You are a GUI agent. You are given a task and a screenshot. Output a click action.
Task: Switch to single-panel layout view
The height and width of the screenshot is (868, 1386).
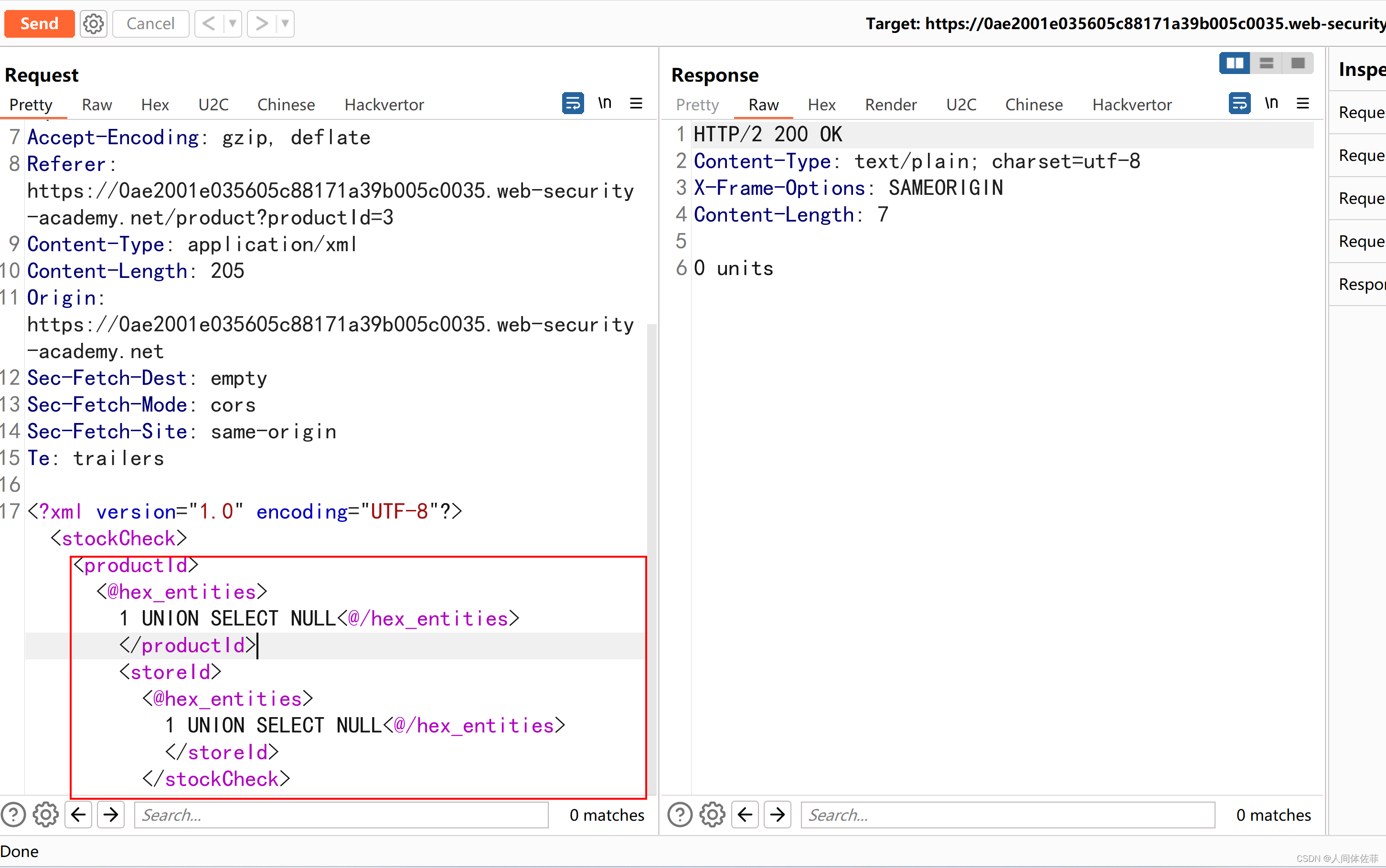coord(1298,63)
